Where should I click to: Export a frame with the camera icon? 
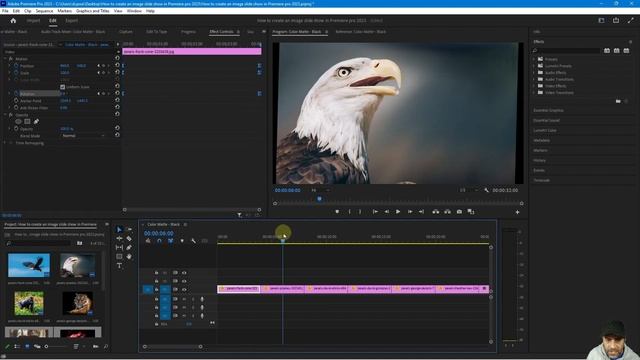click(x=459, y=211)
